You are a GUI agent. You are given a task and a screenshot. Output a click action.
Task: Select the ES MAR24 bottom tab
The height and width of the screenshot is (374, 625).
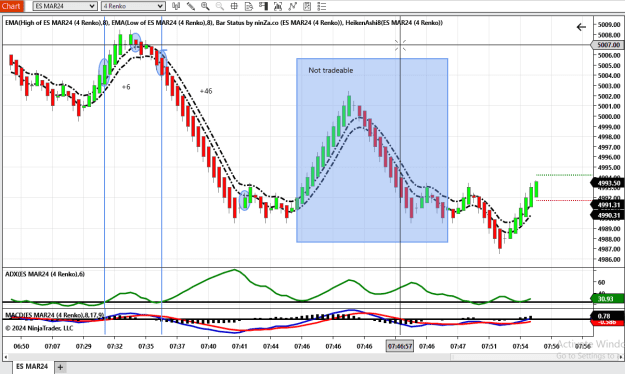click(x=32, y=366)
